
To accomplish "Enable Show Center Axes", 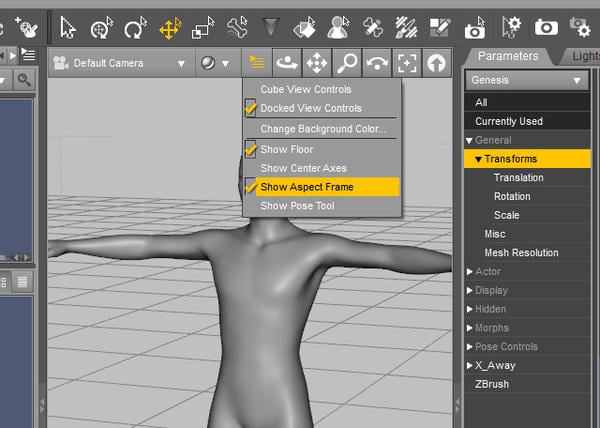I will point(303,168).
